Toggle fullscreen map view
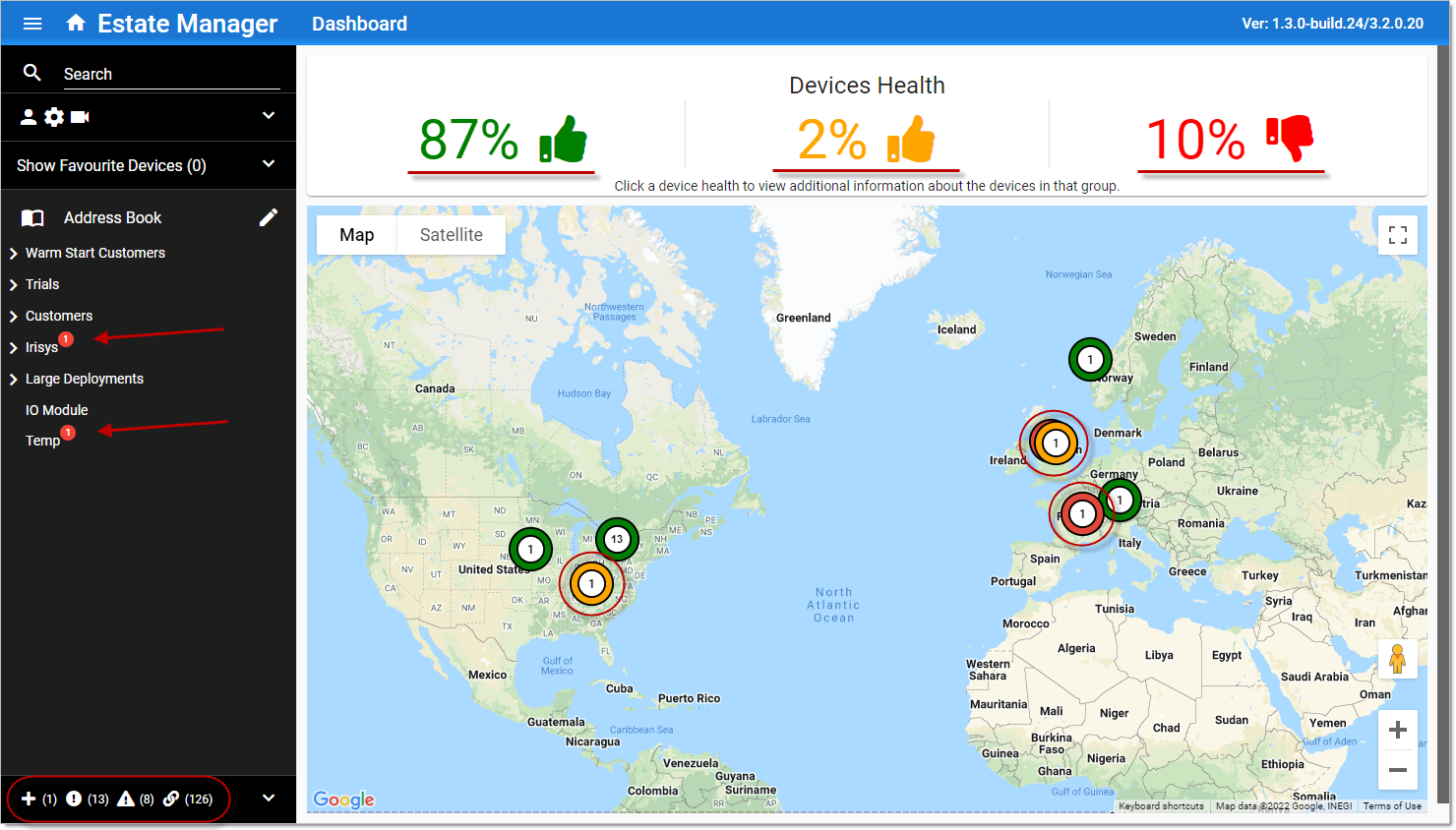The height and width of the screenshot is (830, 1456). pyautogui.click(x=1398, y=235)
